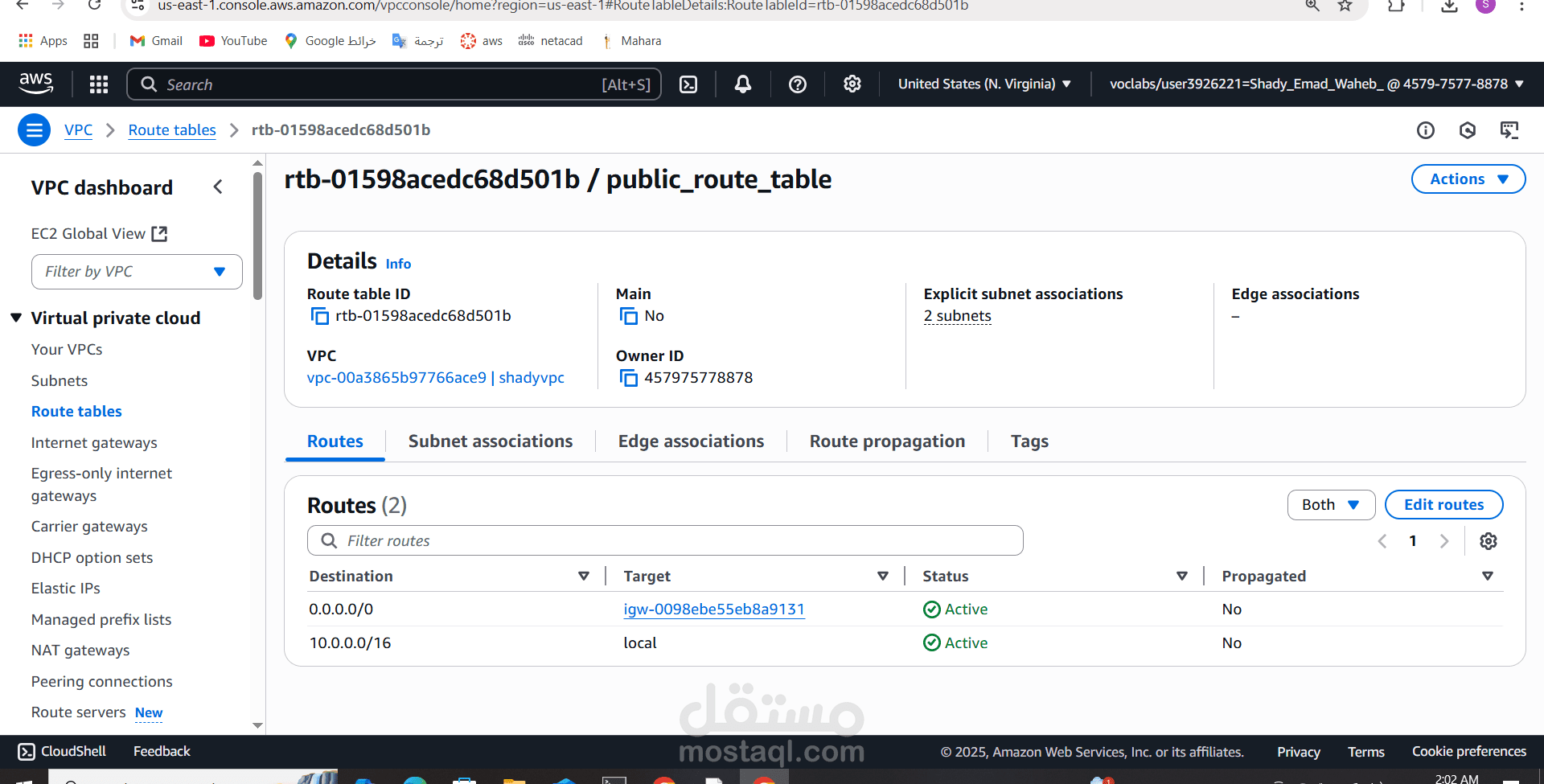The image size is (1544, 784).
Task: Open routes table preferences gear
Action: (x=1489, y=541)
